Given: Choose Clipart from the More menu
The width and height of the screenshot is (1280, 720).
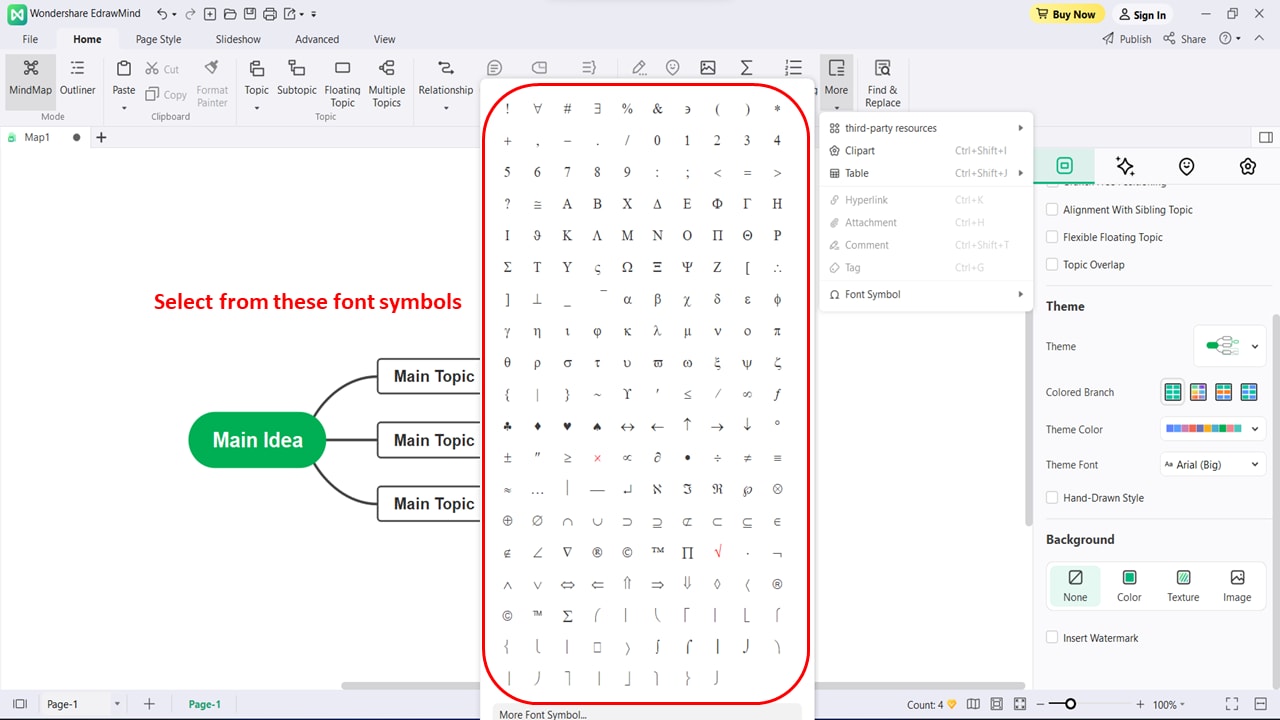Looking at the screenshot, I should point(926,151).
